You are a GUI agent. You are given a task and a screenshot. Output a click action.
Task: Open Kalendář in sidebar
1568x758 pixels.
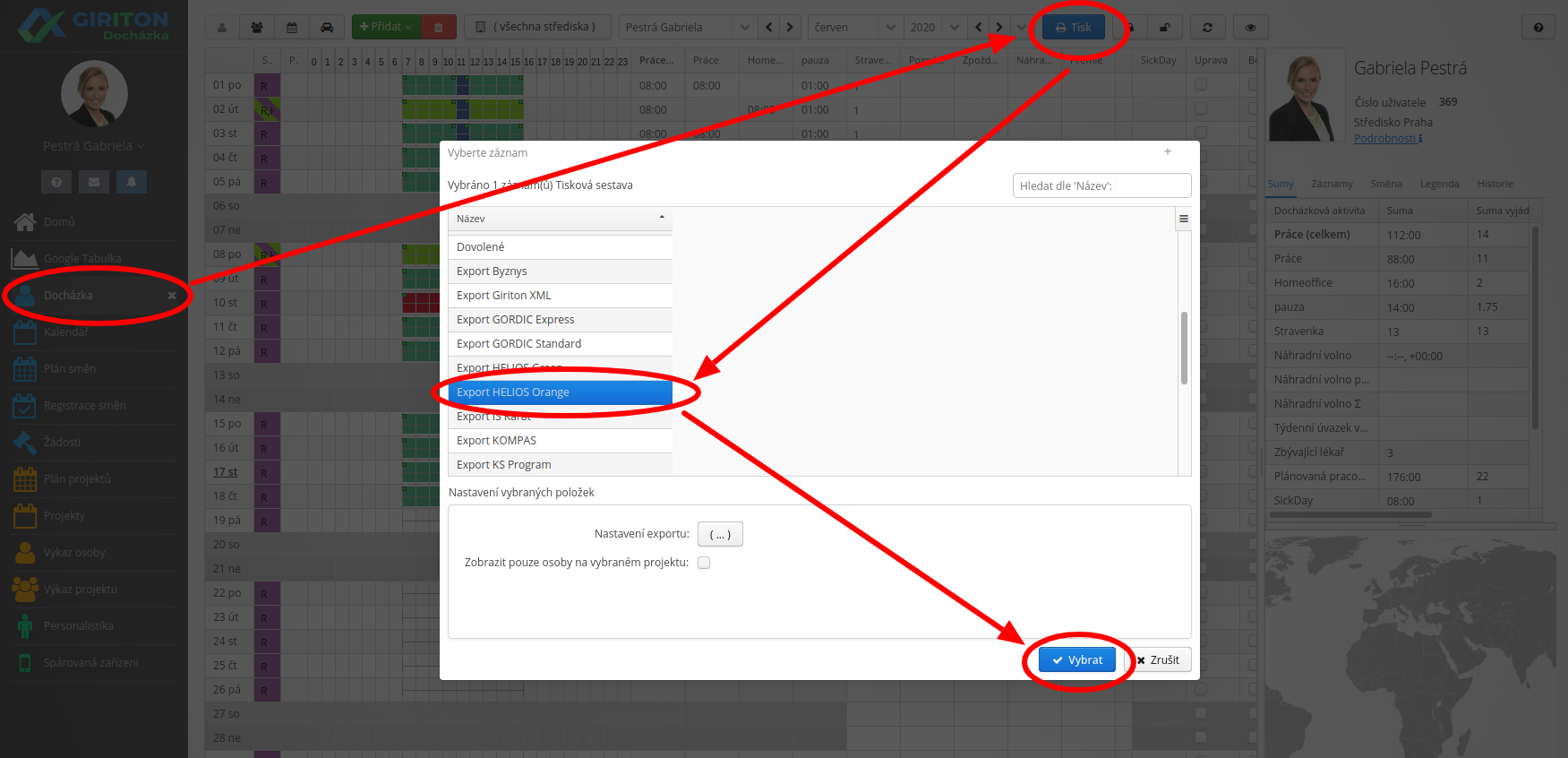pos(94,332)
